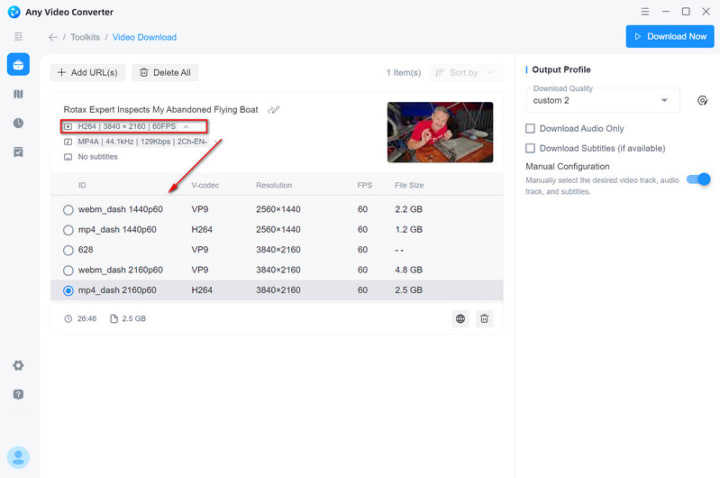
Task: Open the Sort by dropdown
Action: tap(466, 73)
